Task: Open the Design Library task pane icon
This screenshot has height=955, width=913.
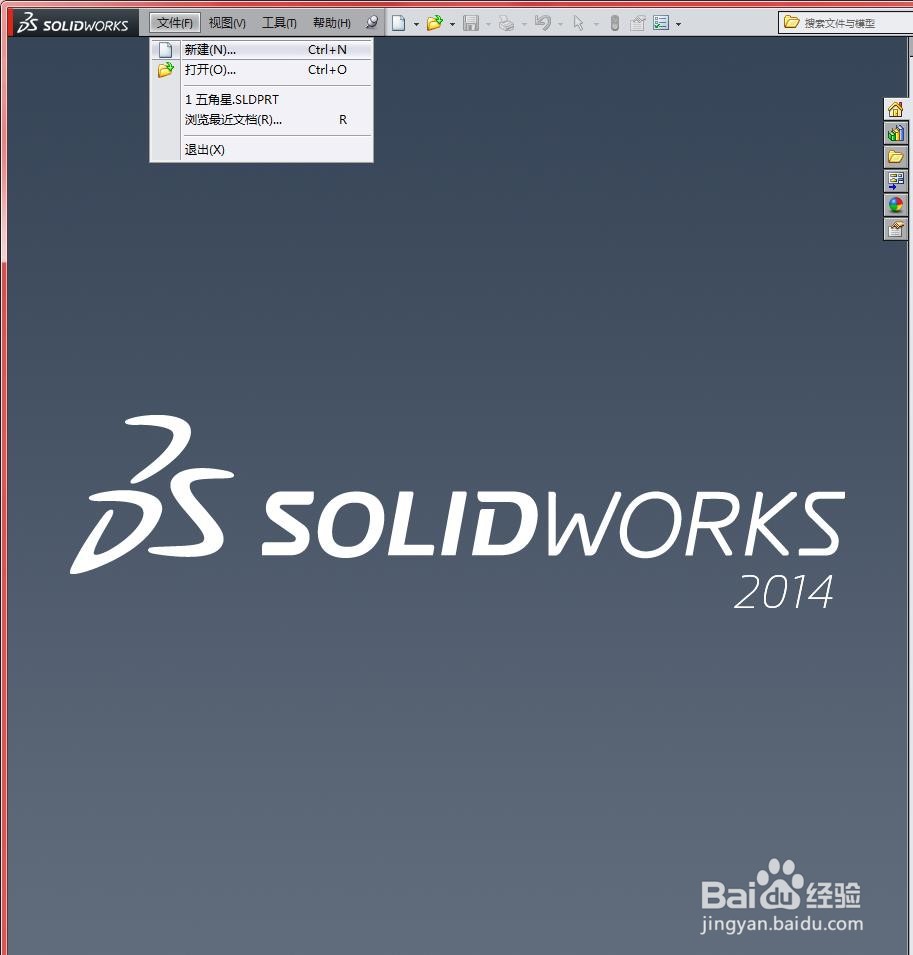Action: click(x=895, y=133)
